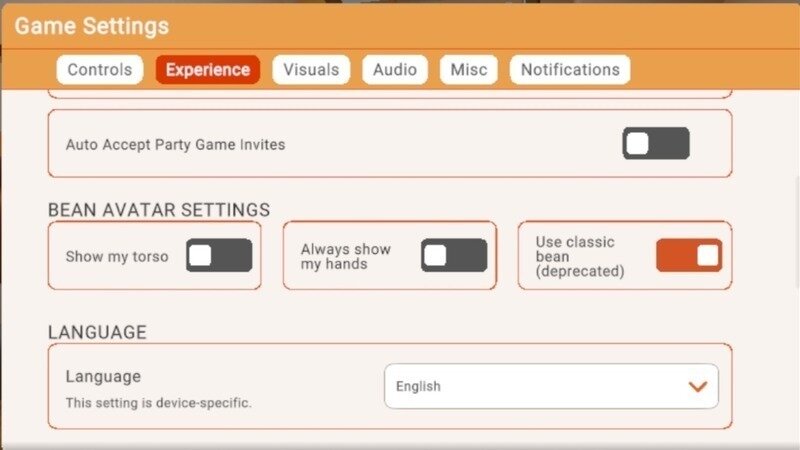Go to the Audio settings tab
Viewport: 800px width, 450px height.
coord(395,70)
